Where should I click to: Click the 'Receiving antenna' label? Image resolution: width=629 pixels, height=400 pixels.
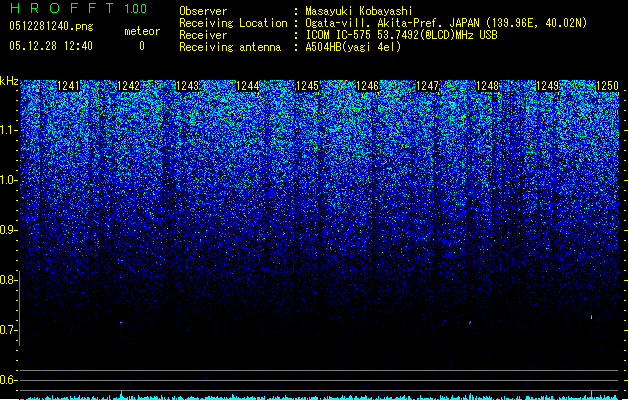click(x=230, y=47)
